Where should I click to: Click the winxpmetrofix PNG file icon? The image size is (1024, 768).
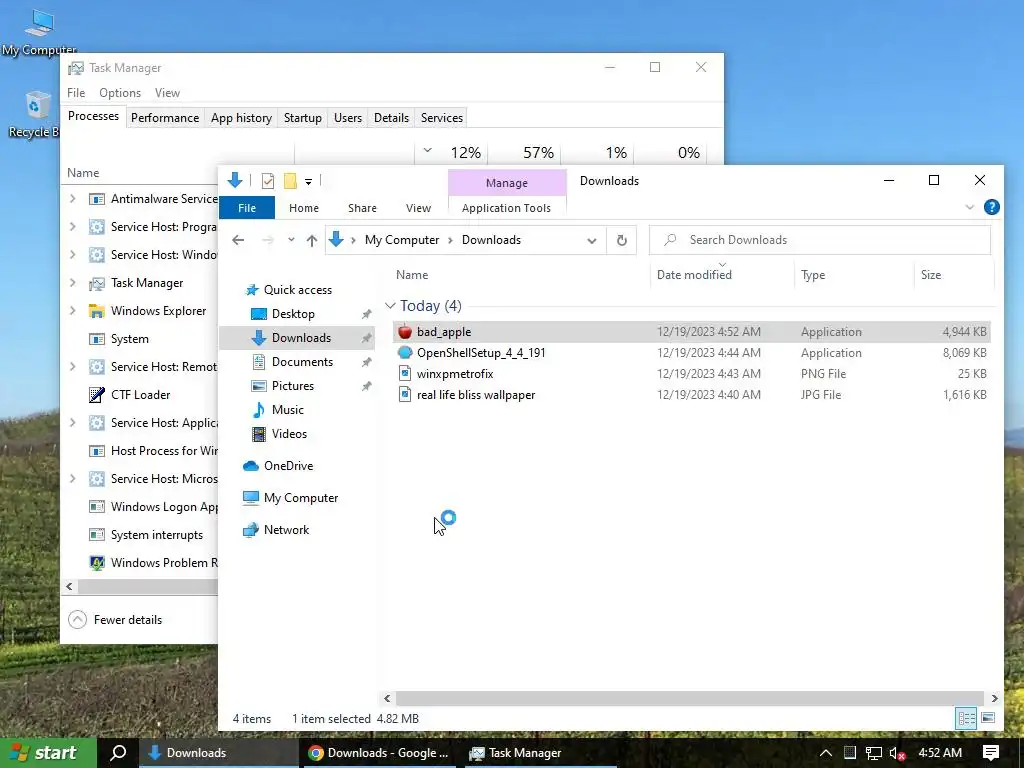[x=405, y=374]
